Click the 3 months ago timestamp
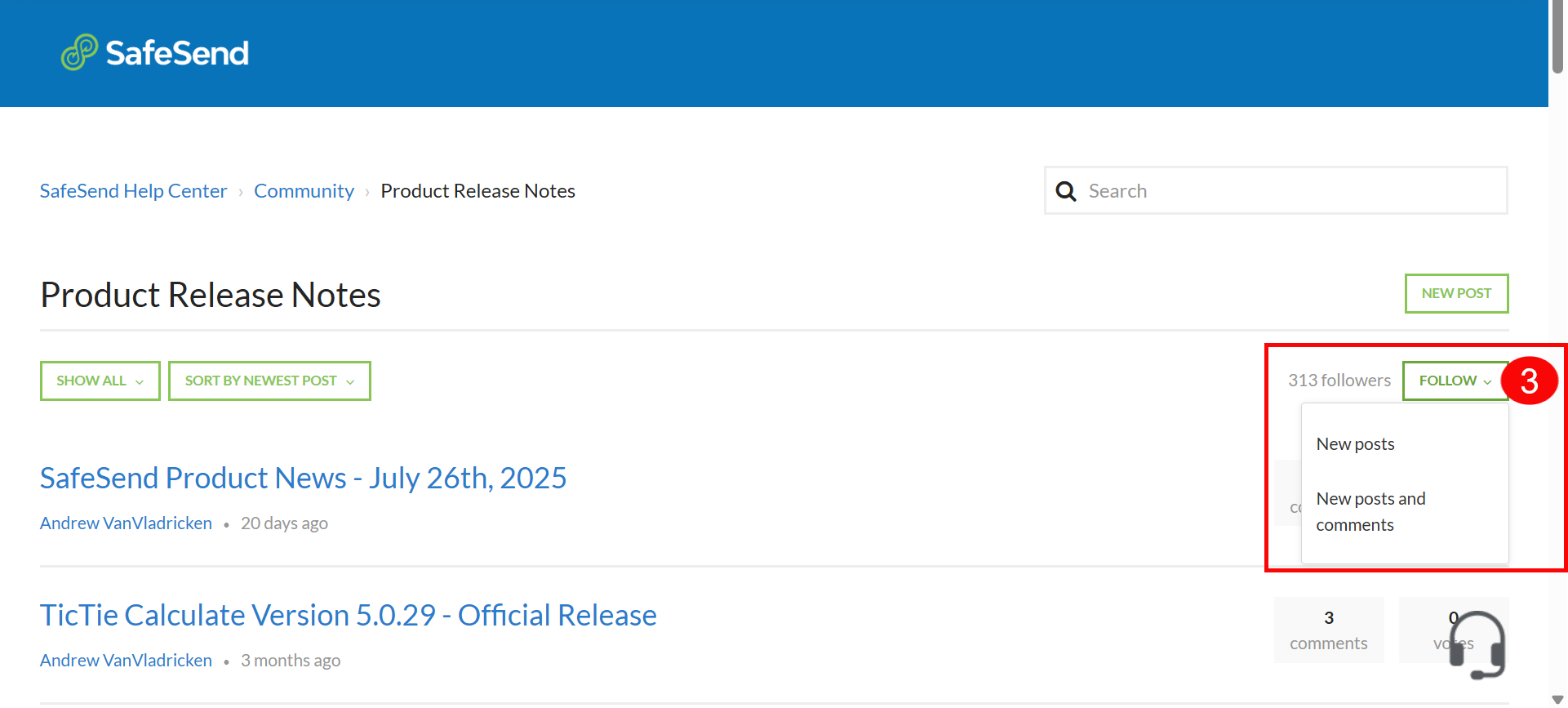The width and height of the screenshot is (1568, 708). [x=291, y=661]
